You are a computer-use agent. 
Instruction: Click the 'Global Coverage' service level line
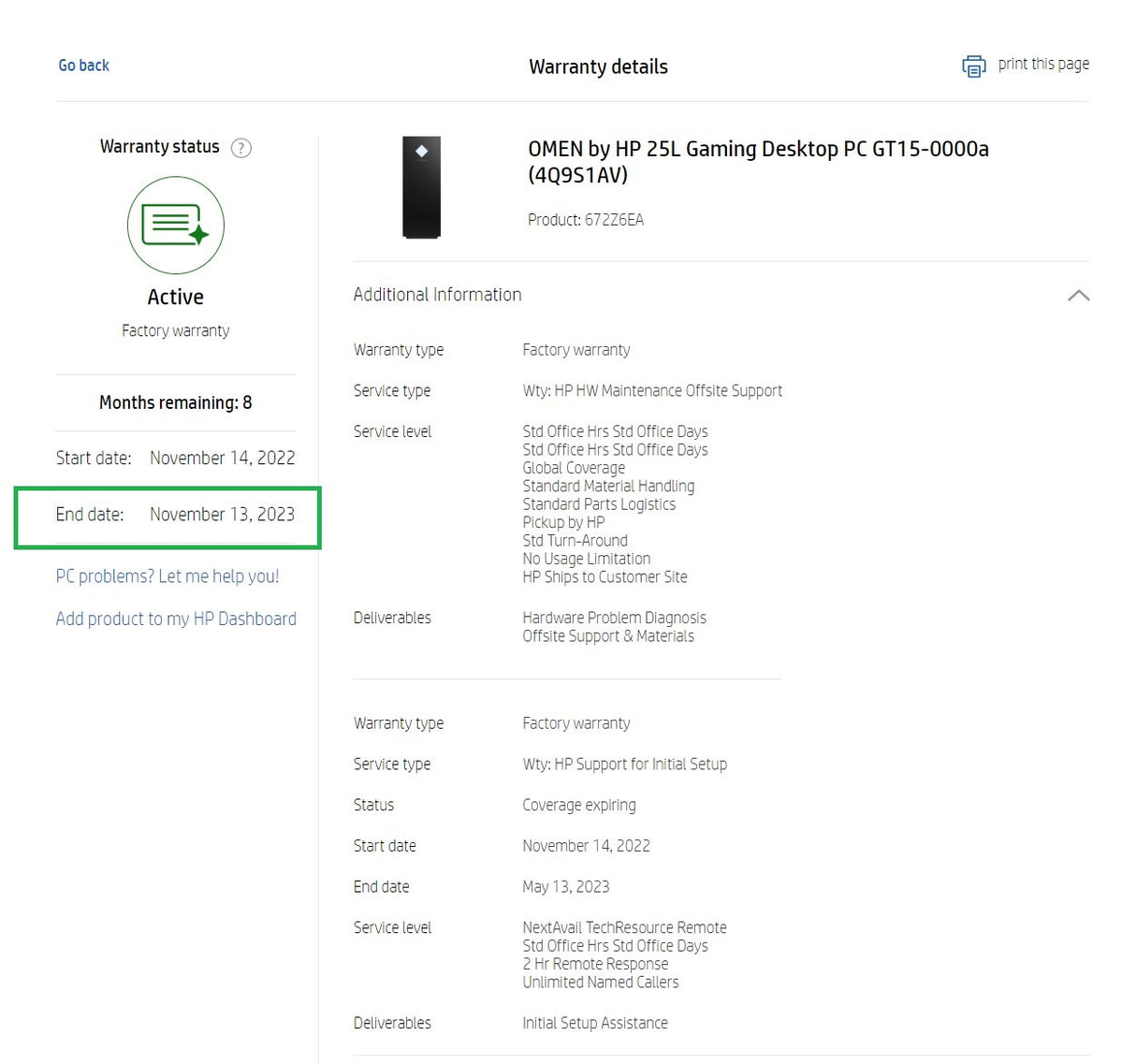point(574,468)
